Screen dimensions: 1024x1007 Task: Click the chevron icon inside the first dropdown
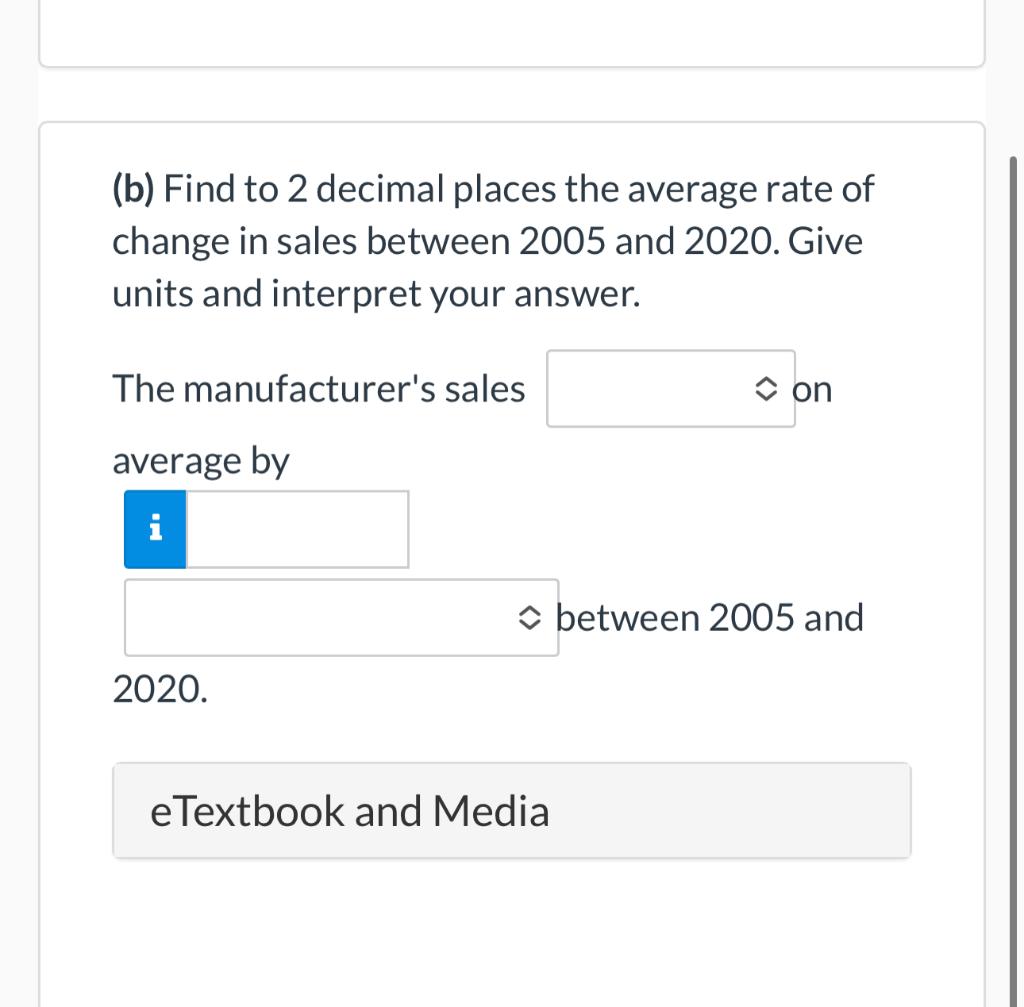pos(765,389)
